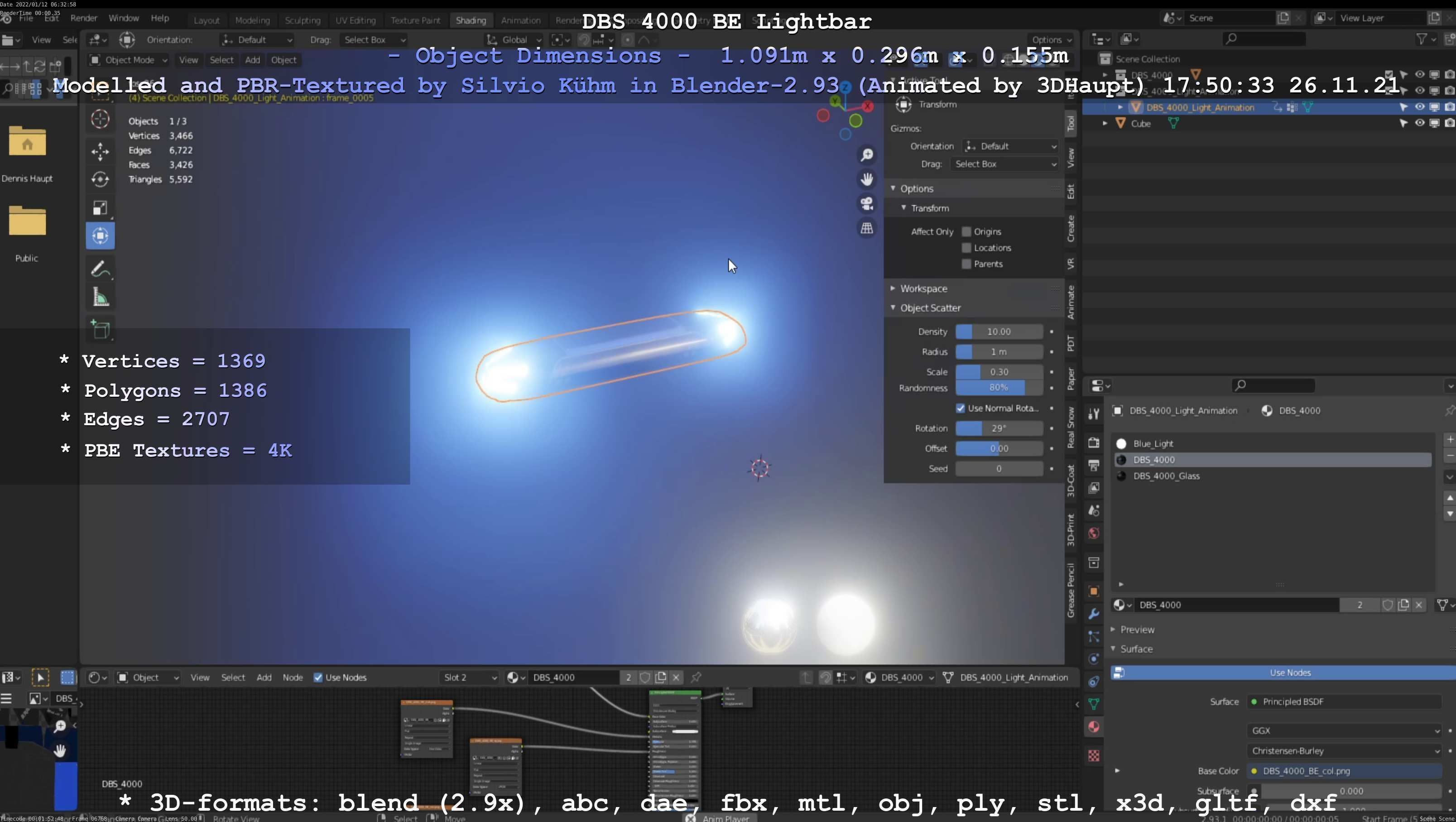The width and height of the screenshot is (1456, 822).
Task: Hide the Cube object with eye icon
Action: pyautogui.click(x=1419, y=123)
